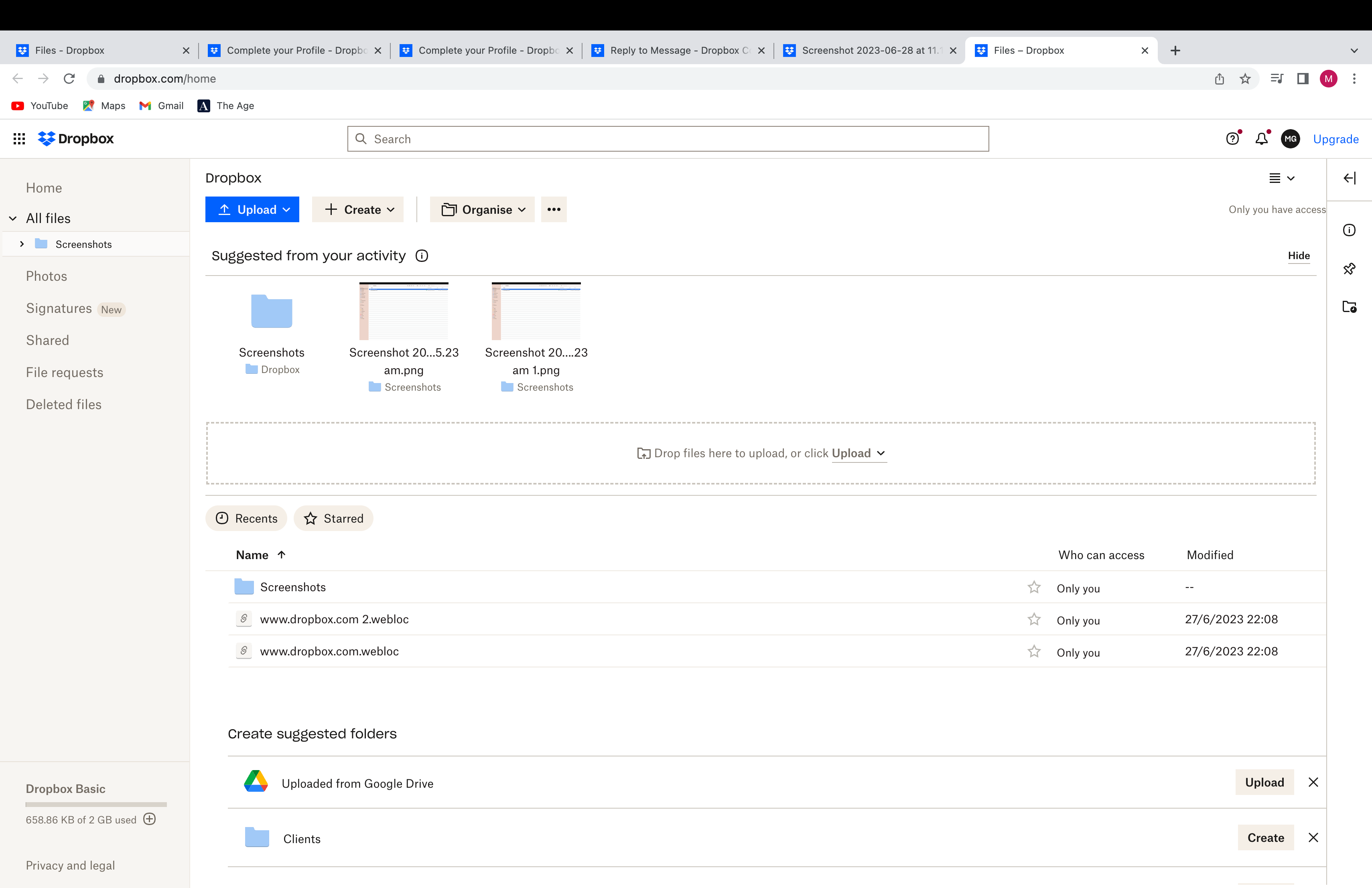This screenshot has height=888, width=1372.
Task: Click the info icon beside Suggested from your activity
Action: tap(422, 256)
